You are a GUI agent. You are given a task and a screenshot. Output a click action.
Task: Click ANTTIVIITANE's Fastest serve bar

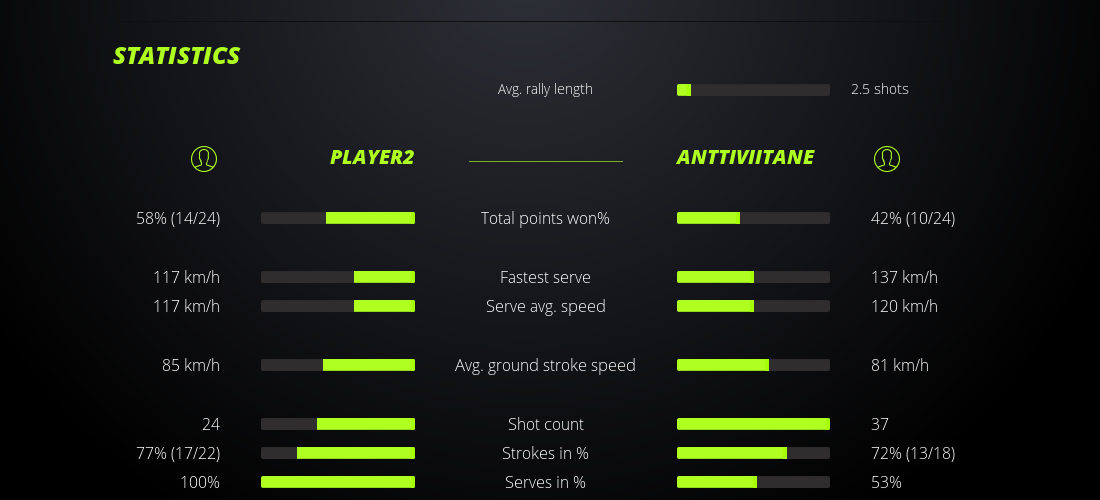click(753, 277)
